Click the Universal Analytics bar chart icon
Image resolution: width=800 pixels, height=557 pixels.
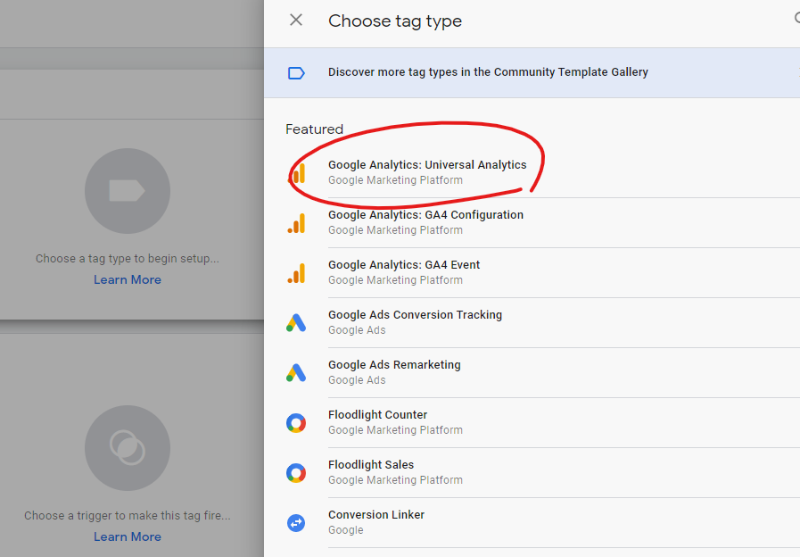click(296, 173)
